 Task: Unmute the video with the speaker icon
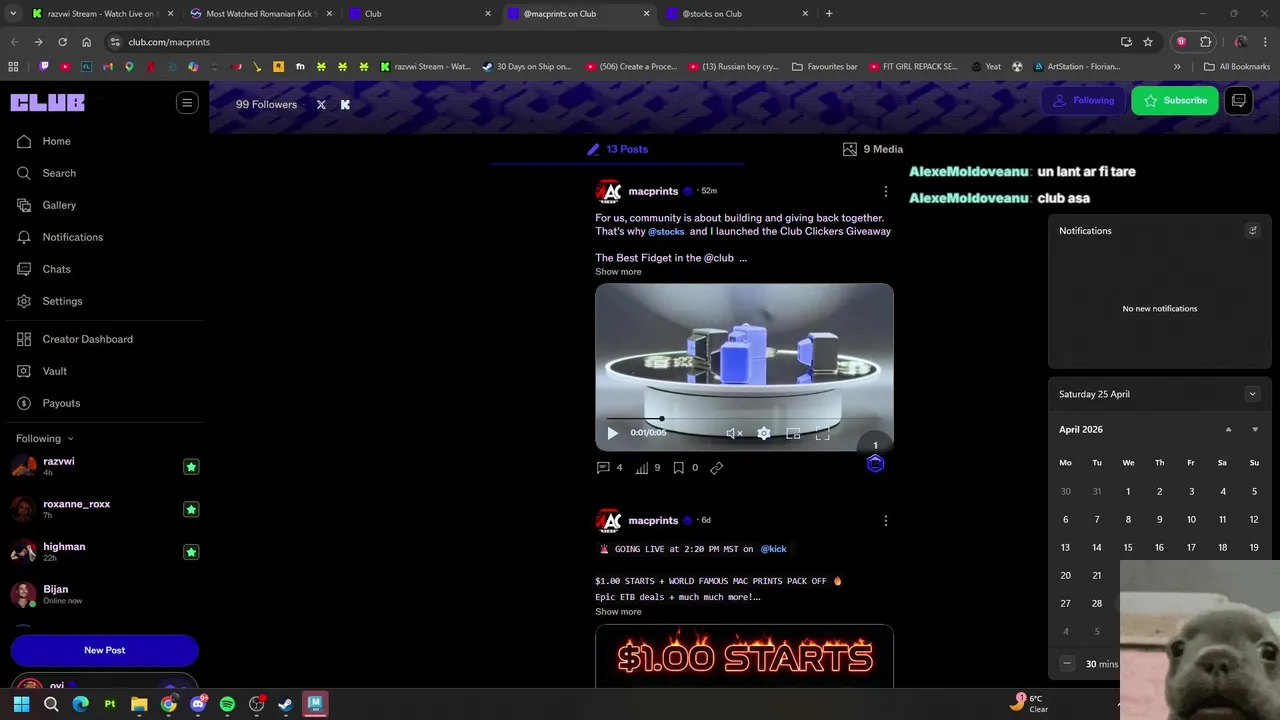coord(734,433)
